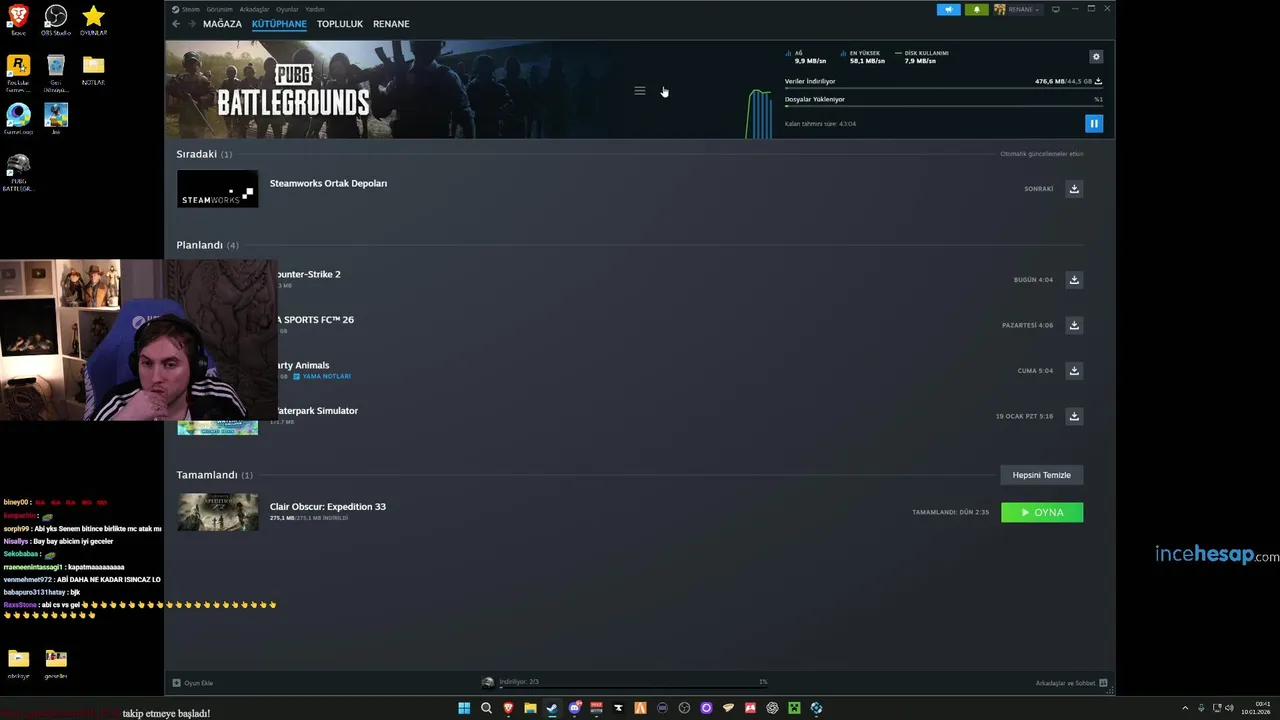Open File Explorer from taskbar
Viewport: 1280px width, 720px height.
pyautogui.click(x=530, y=708)
